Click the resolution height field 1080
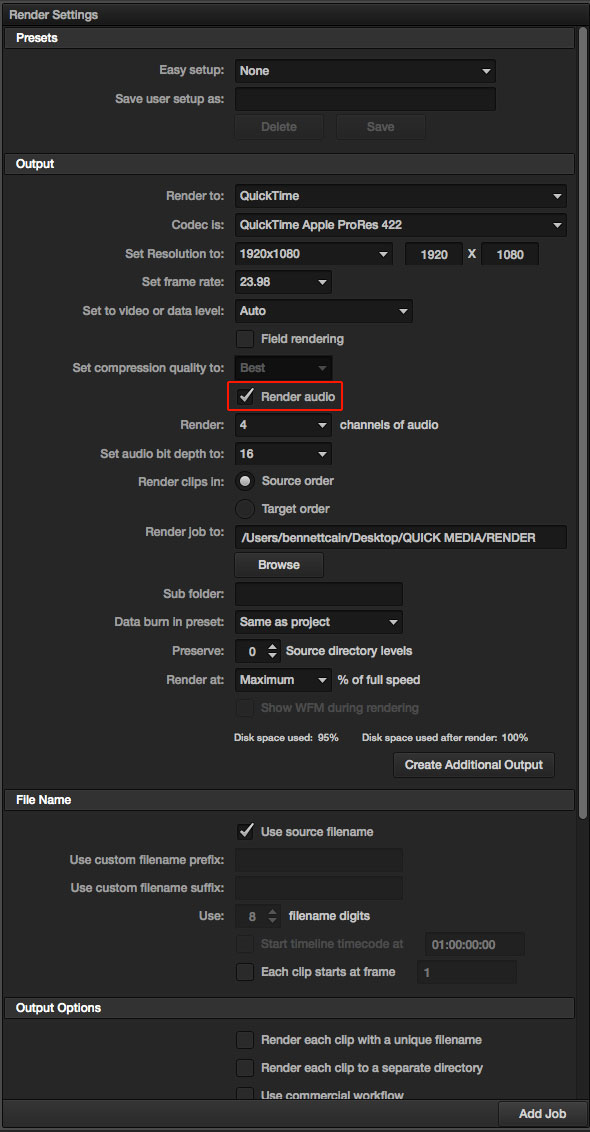 point(510,254)
